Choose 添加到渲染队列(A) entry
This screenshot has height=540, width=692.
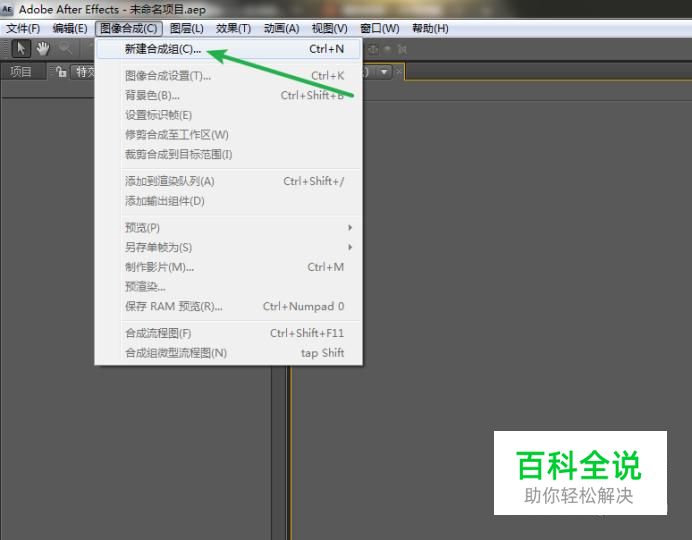coord(229,181)
